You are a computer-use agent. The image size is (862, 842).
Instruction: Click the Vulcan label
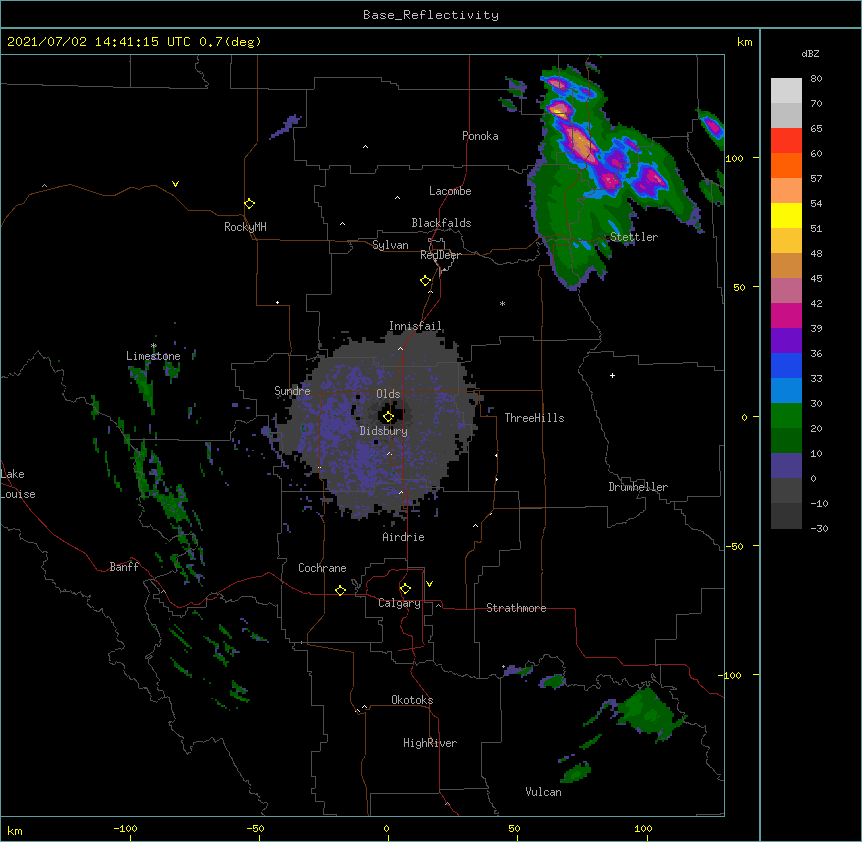543,792
